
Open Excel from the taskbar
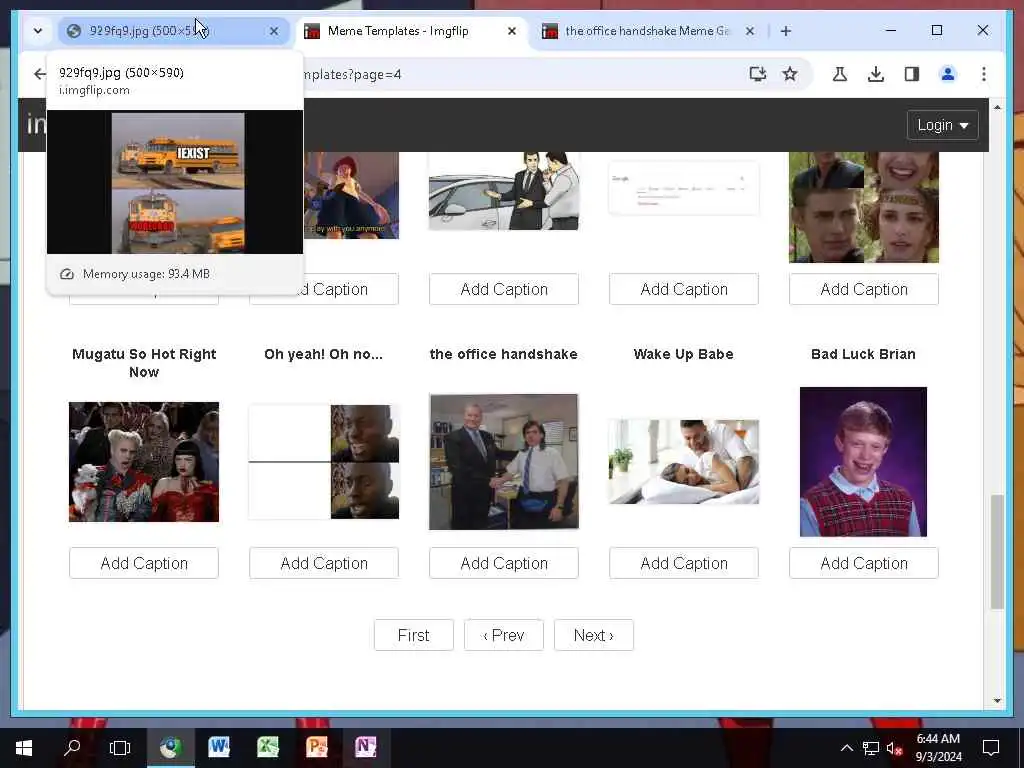point(268,748)
